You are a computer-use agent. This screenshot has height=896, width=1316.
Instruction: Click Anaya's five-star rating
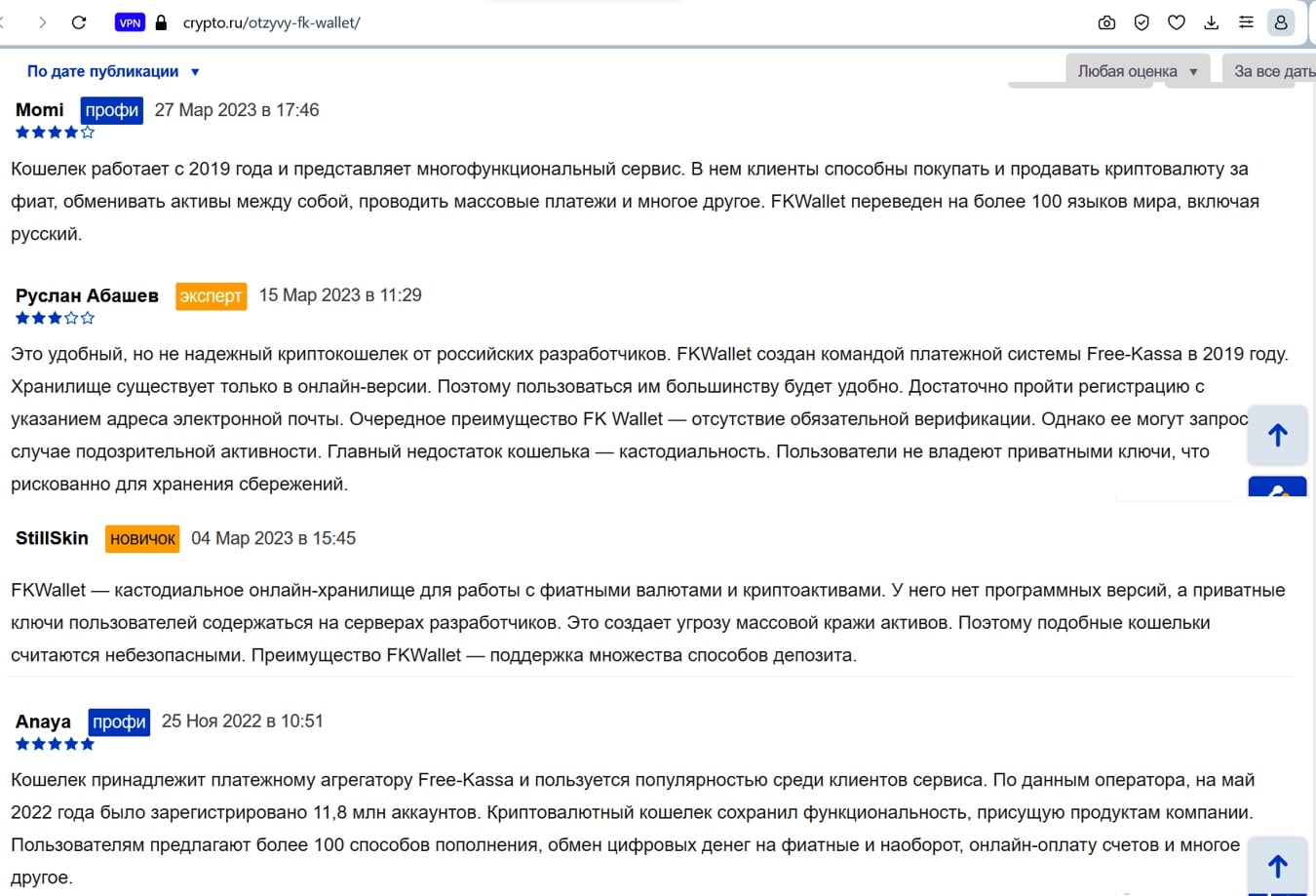click(55, 744)
